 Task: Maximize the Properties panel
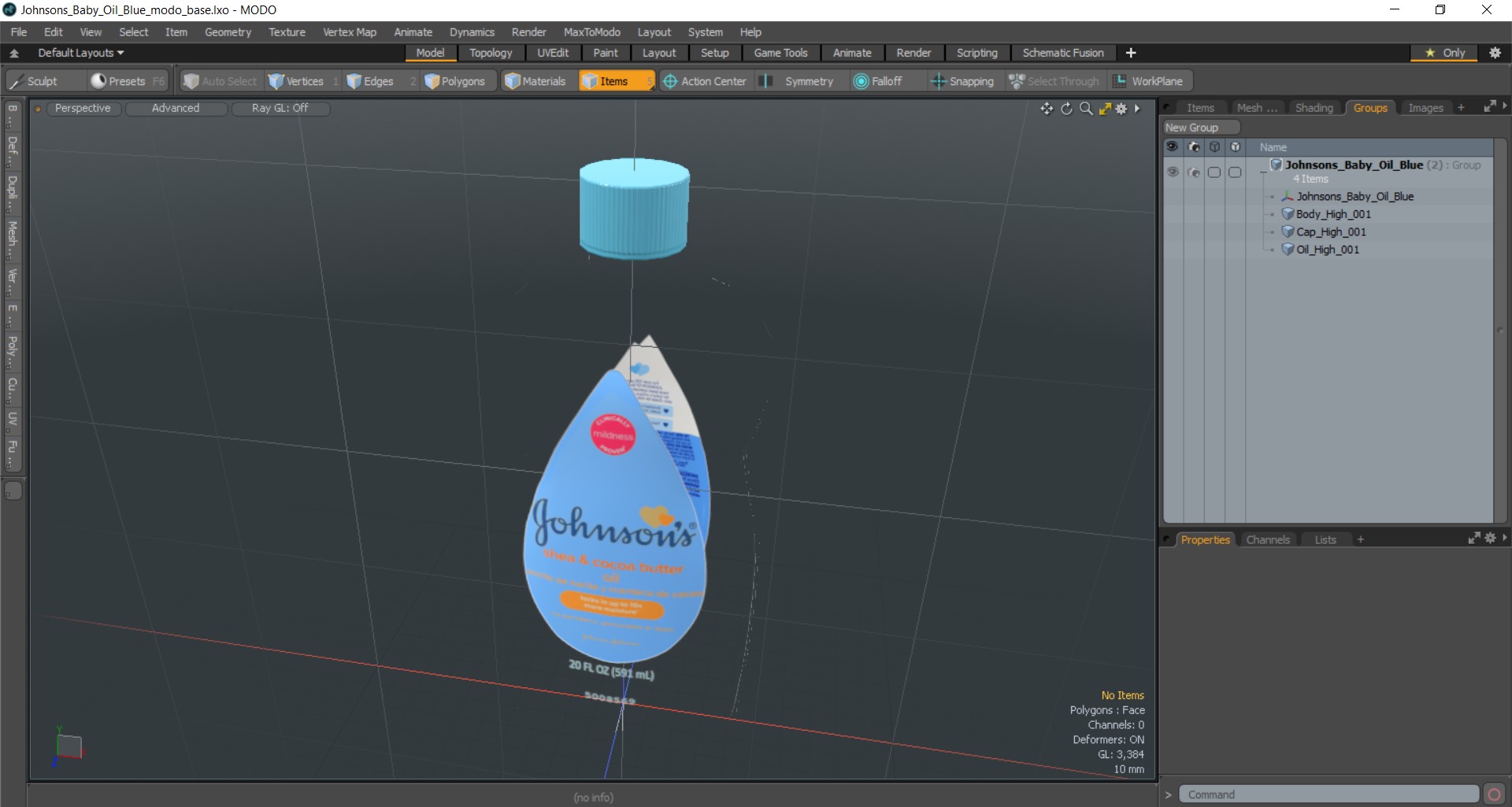coord(1474,539)
